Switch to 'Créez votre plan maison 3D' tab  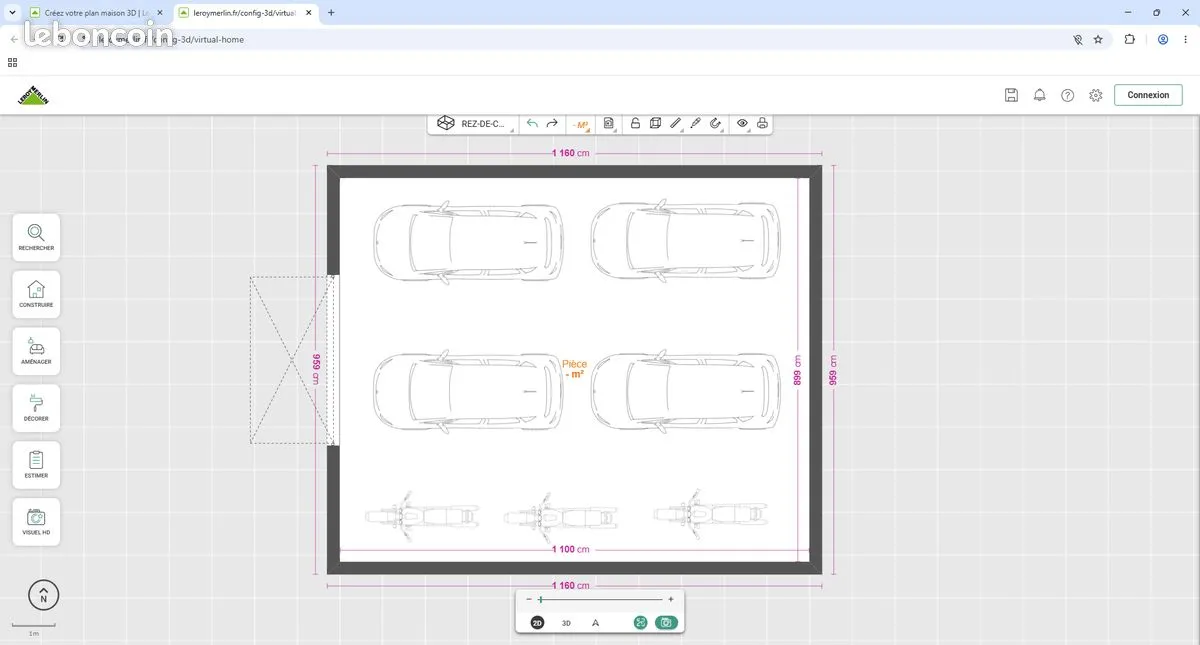point(96,13)
